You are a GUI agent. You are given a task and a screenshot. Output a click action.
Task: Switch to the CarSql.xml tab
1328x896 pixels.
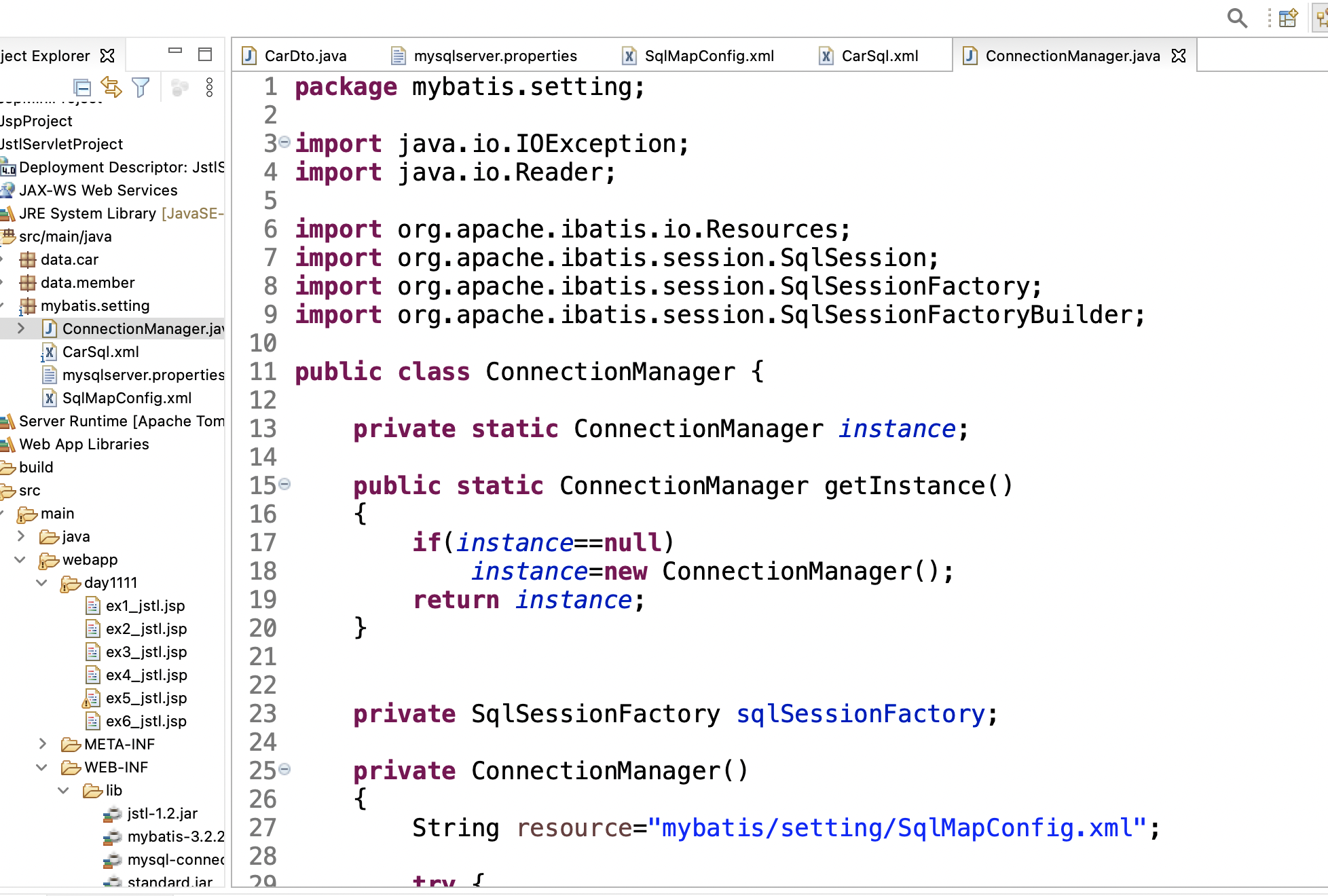click(879, 56)
